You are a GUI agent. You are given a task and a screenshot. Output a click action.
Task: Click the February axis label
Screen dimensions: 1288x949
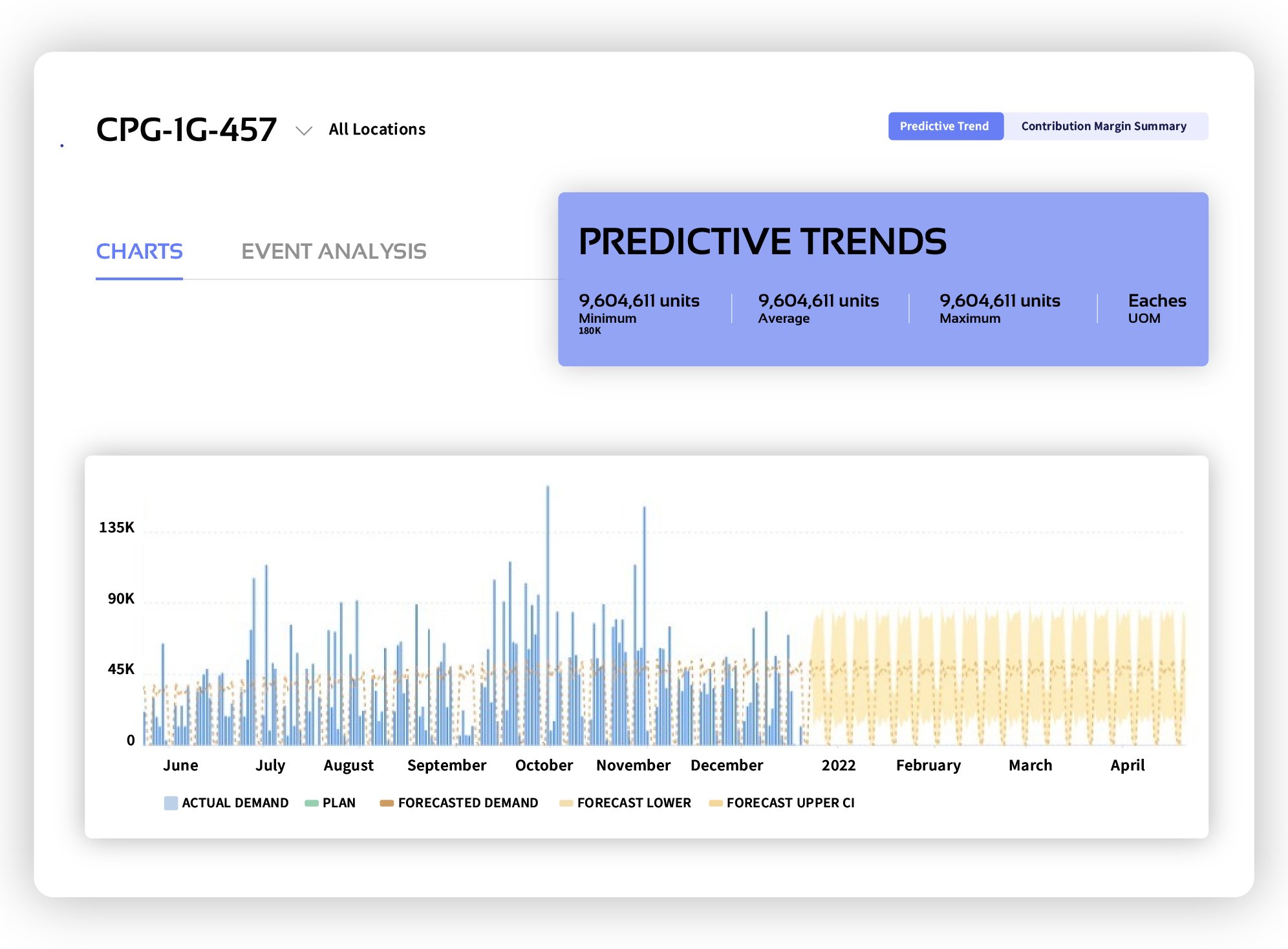(x=928, y=766)
